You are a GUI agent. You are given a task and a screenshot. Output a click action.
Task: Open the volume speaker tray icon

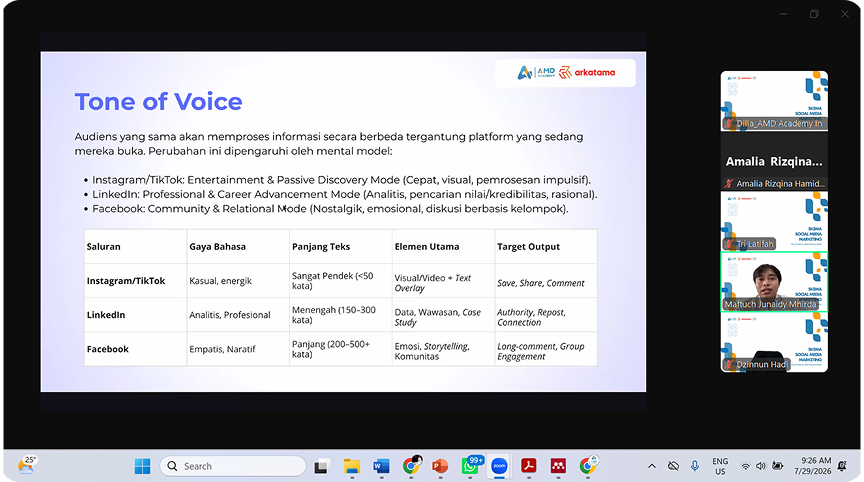click(761, 467)
